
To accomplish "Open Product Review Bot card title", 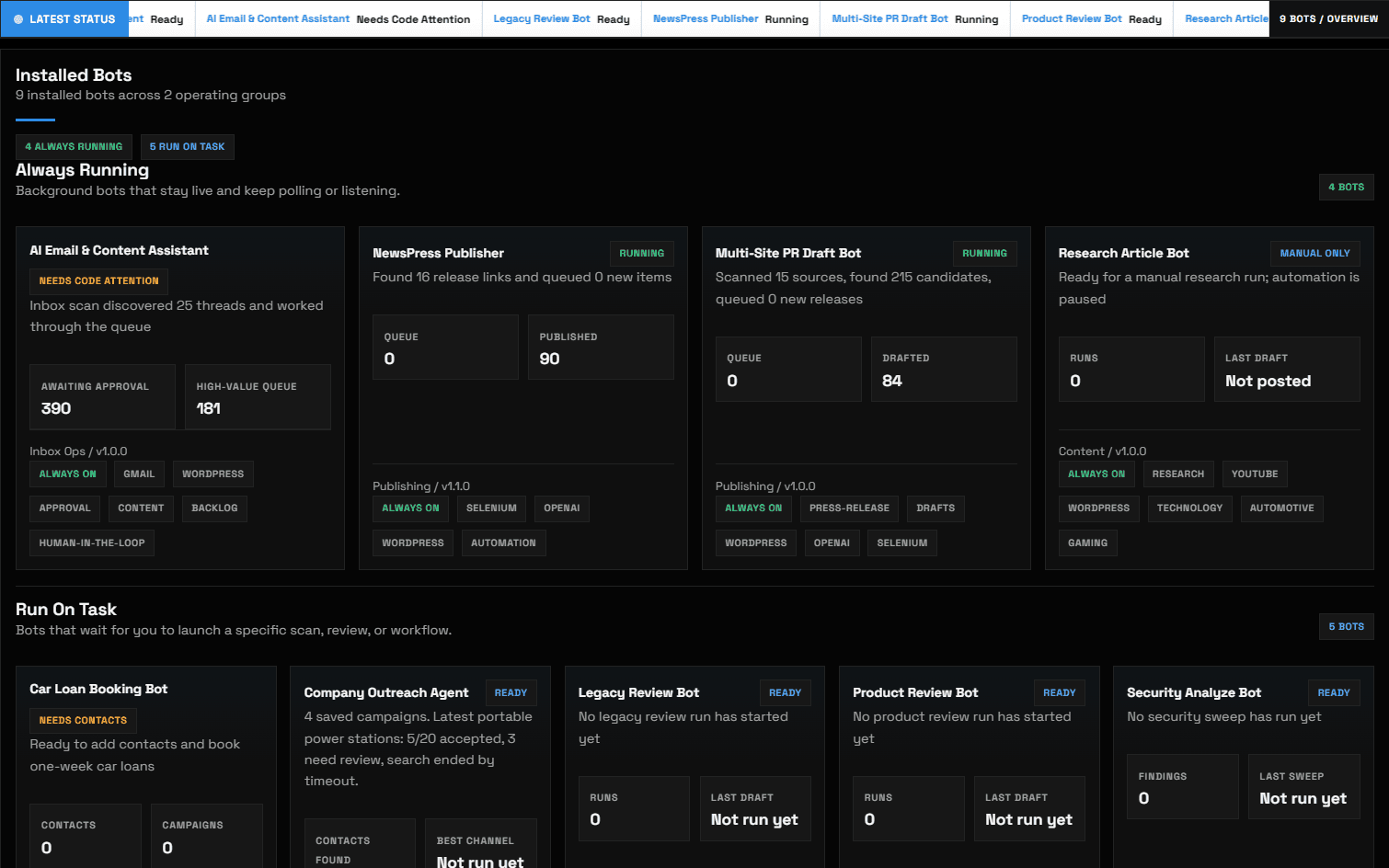I will [915, 692].
